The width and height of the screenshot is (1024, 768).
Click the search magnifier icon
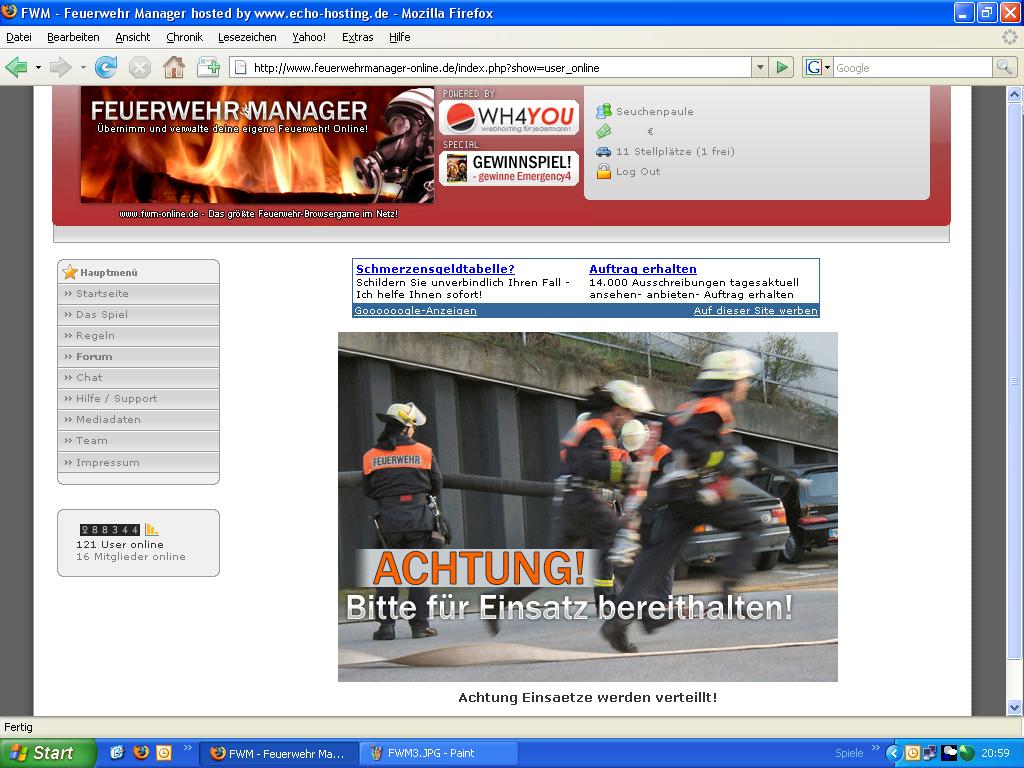tap(1004, 67)
